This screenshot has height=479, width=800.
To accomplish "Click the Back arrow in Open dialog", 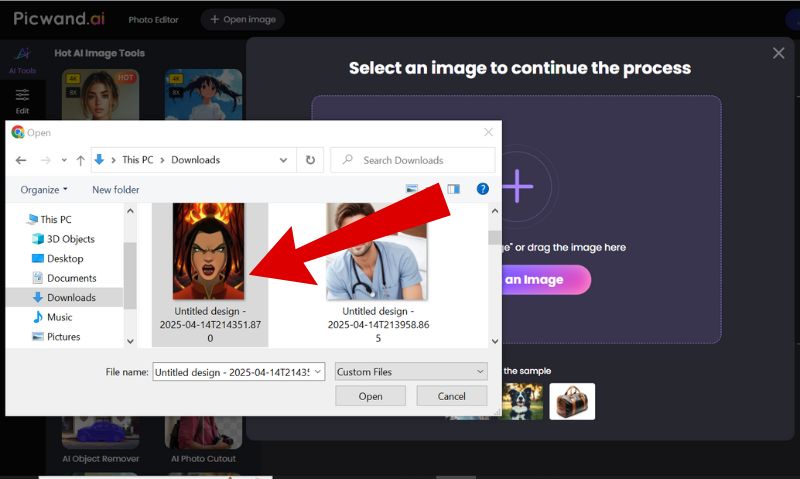I will [20, 160].
